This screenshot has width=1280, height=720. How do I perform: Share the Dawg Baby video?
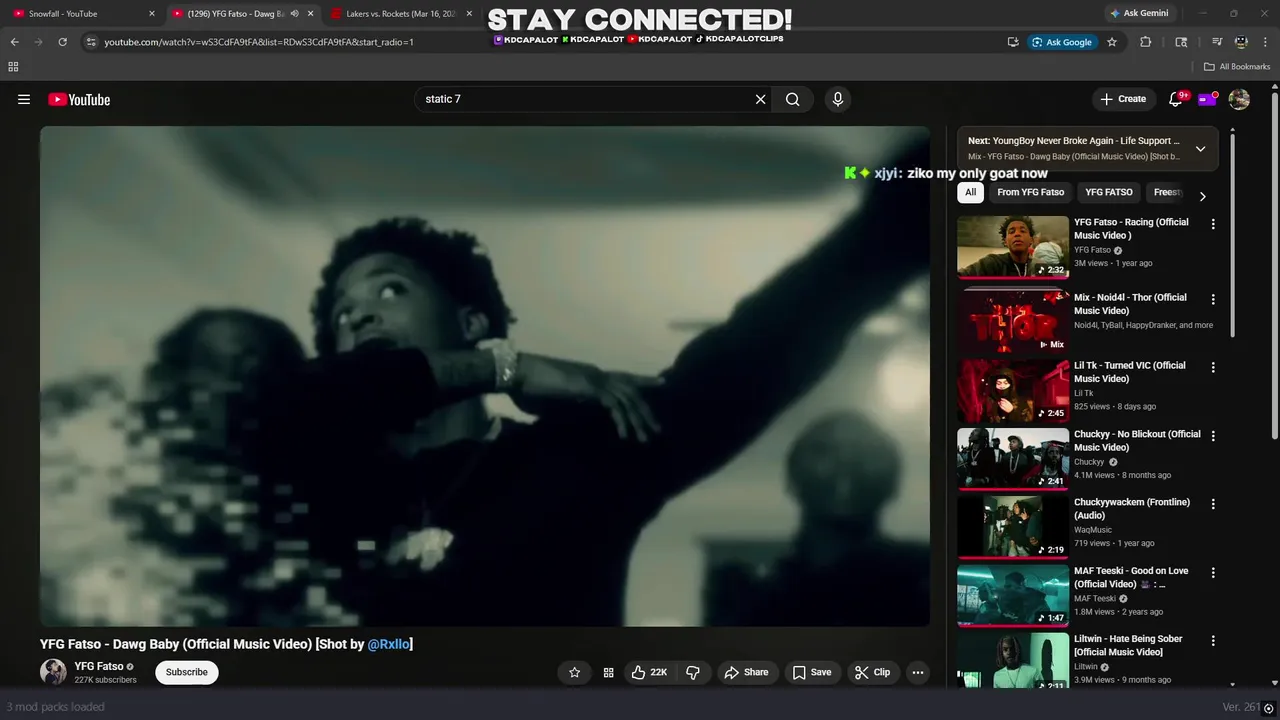[x=747, y=672]
